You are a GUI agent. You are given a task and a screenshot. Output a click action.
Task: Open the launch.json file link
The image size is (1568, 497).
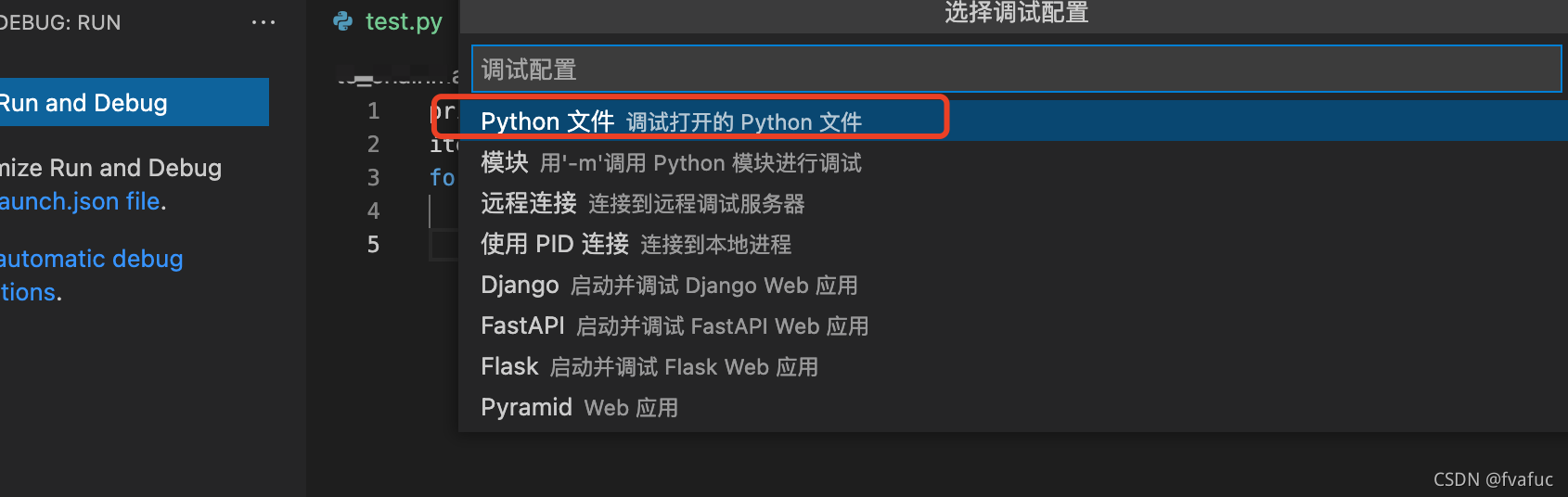click(x=80, y=201)
